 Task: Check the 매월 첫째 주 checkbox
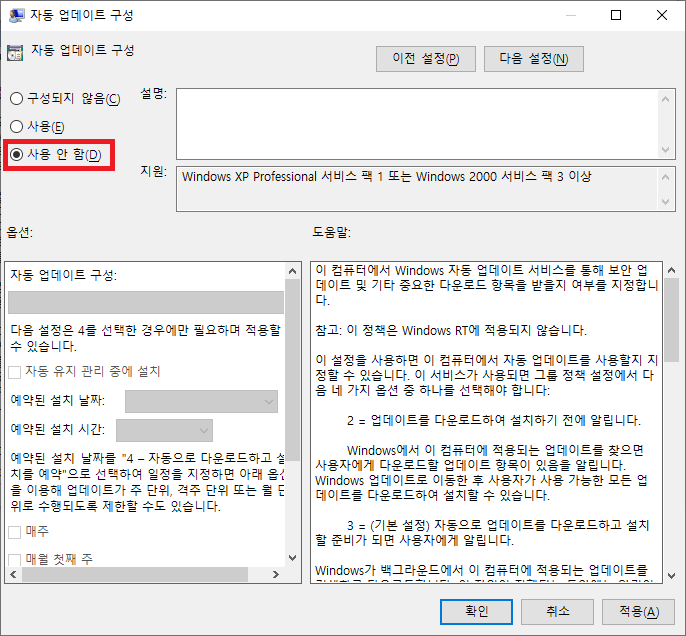(15, 560)
